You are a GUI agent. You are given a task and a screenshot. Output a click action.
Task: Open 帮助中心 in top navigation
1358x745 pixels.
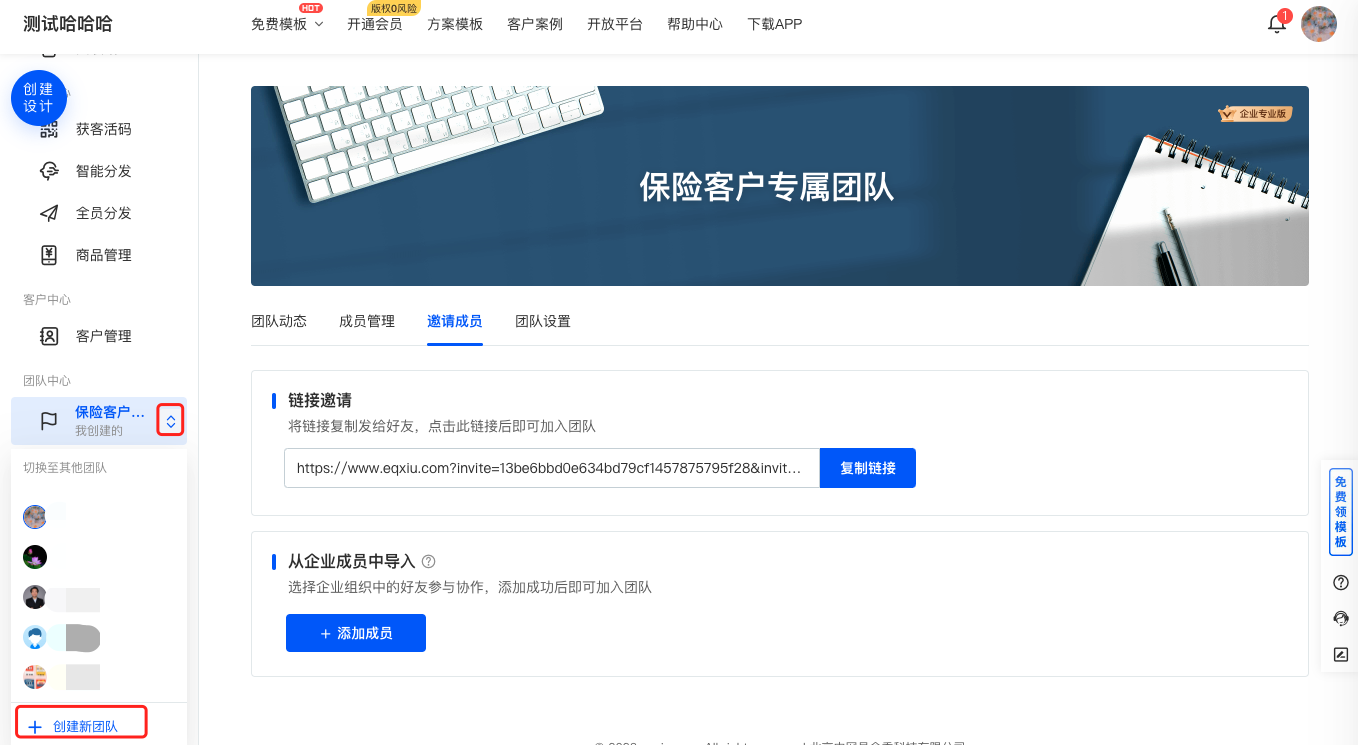(x=695, y=24)
